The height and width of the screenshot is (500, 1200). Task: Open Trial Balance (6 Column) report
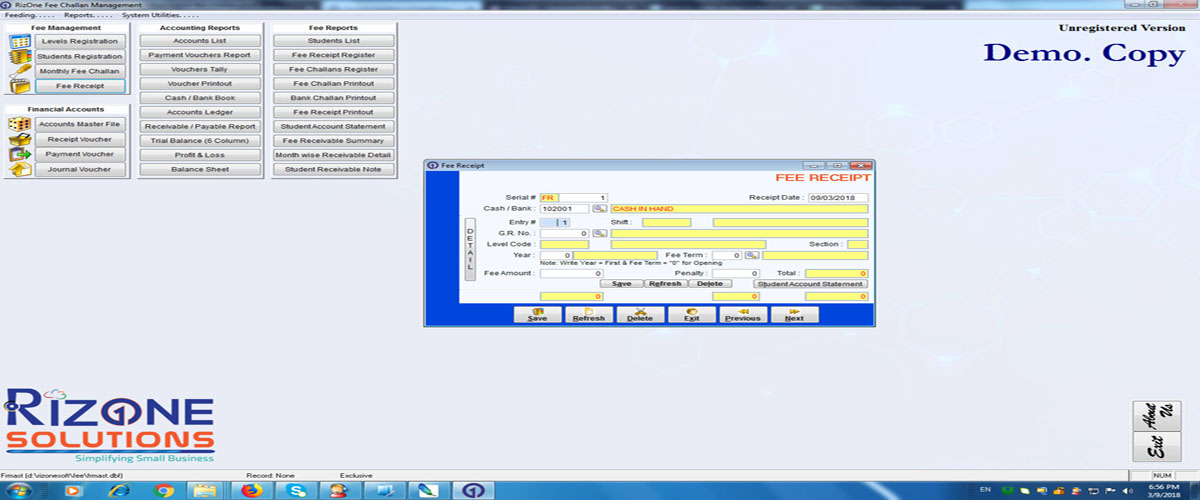pyautogui.click(x=199, y=141)
